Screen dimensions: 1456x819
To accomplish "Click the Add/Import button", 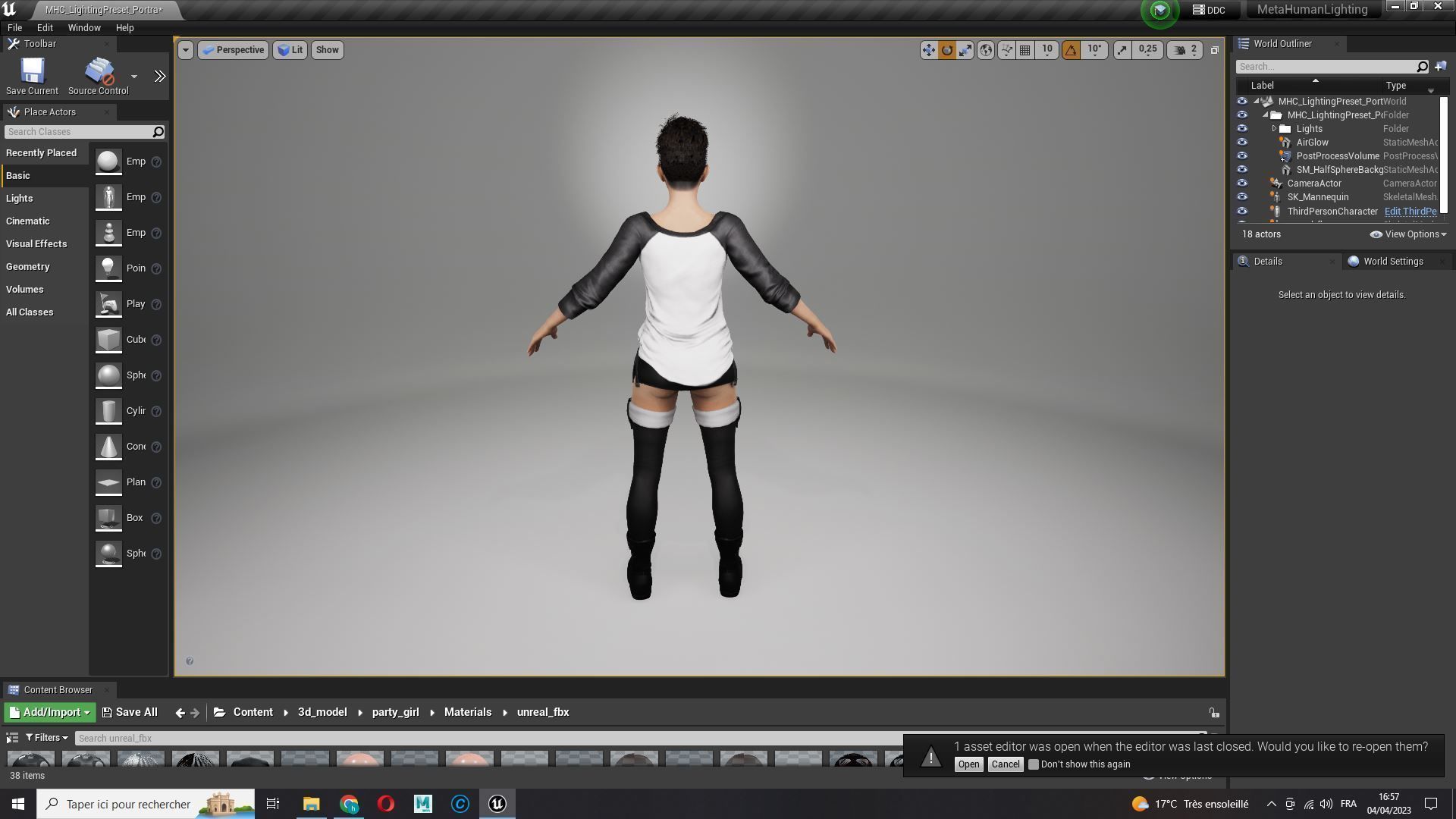I will [50, 713].
